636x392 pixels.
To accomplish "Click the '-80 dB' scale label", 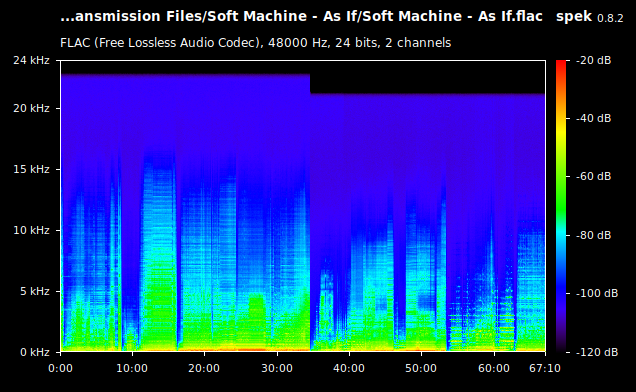I will click(594, 235).
